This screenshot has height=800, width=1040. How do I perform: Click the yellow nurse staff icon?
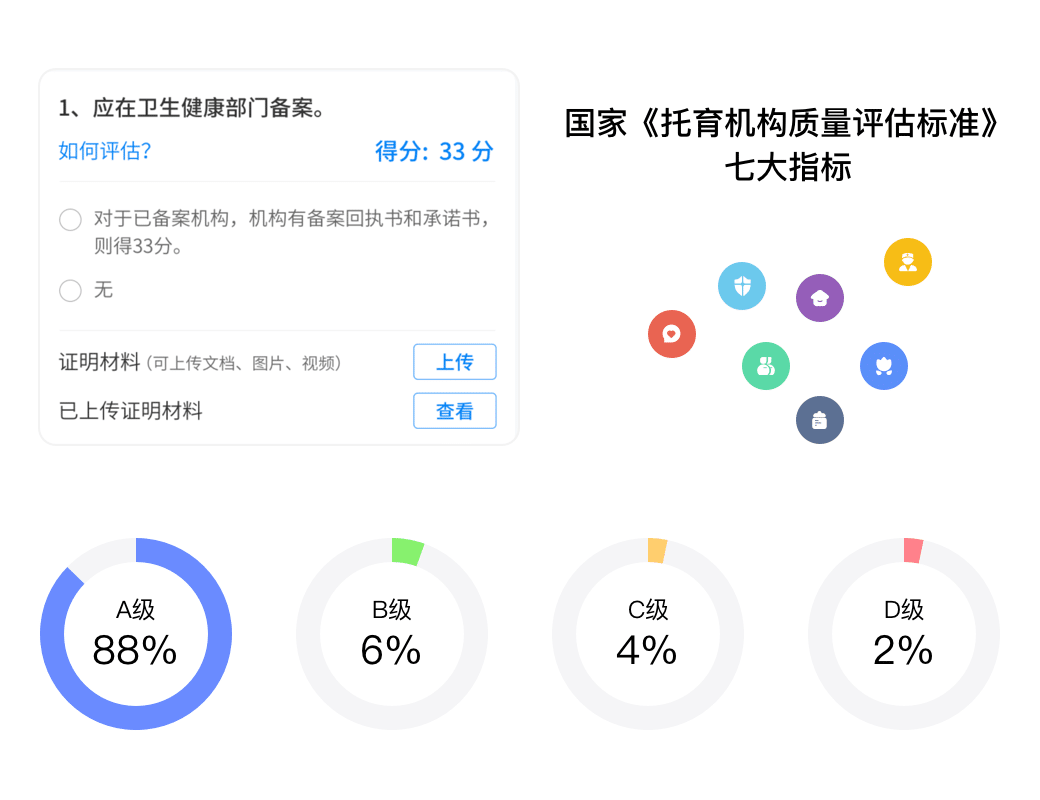tap(908, 262)
